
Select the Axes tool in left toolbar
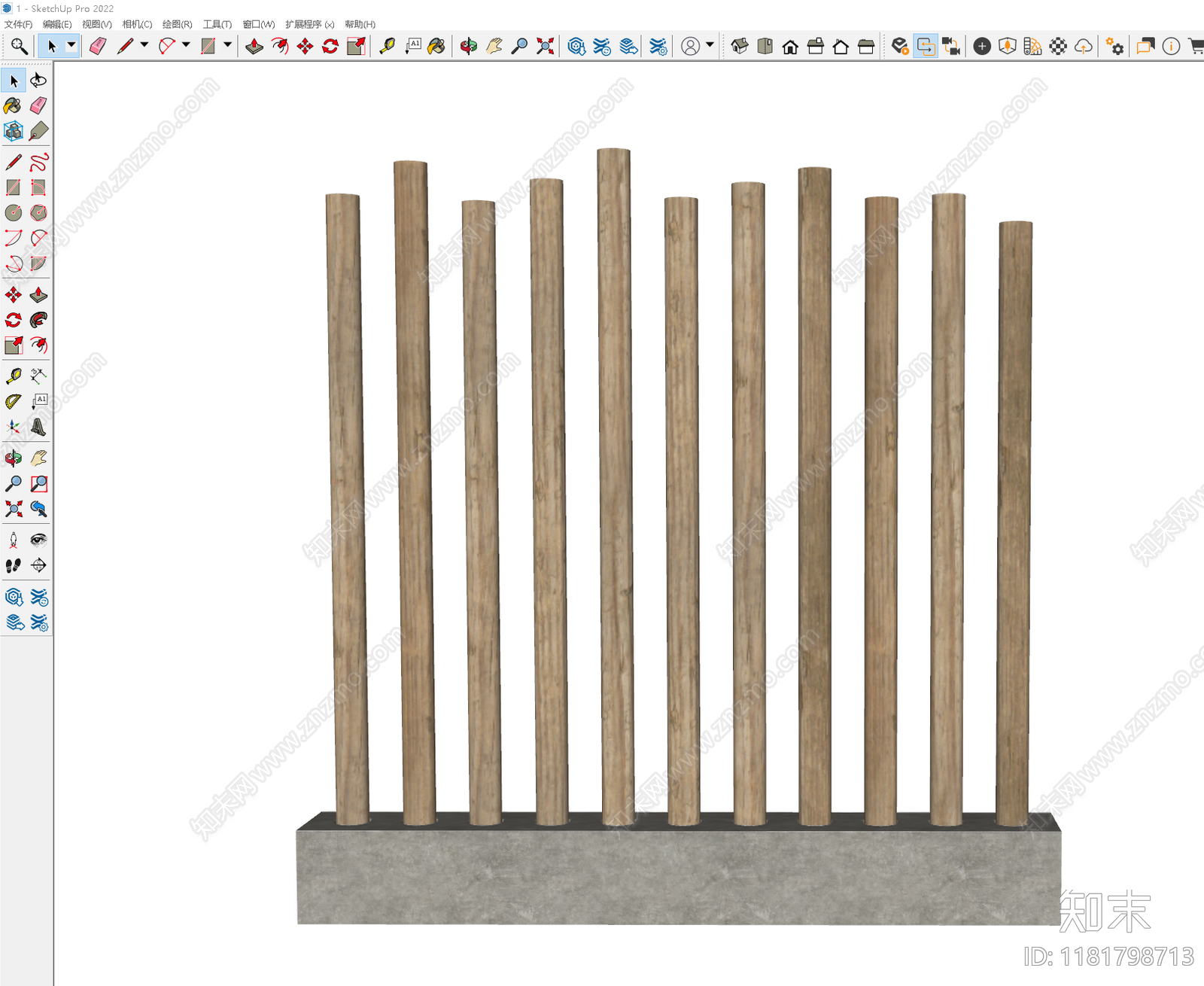pyautogui.click(x=14, y=428)
